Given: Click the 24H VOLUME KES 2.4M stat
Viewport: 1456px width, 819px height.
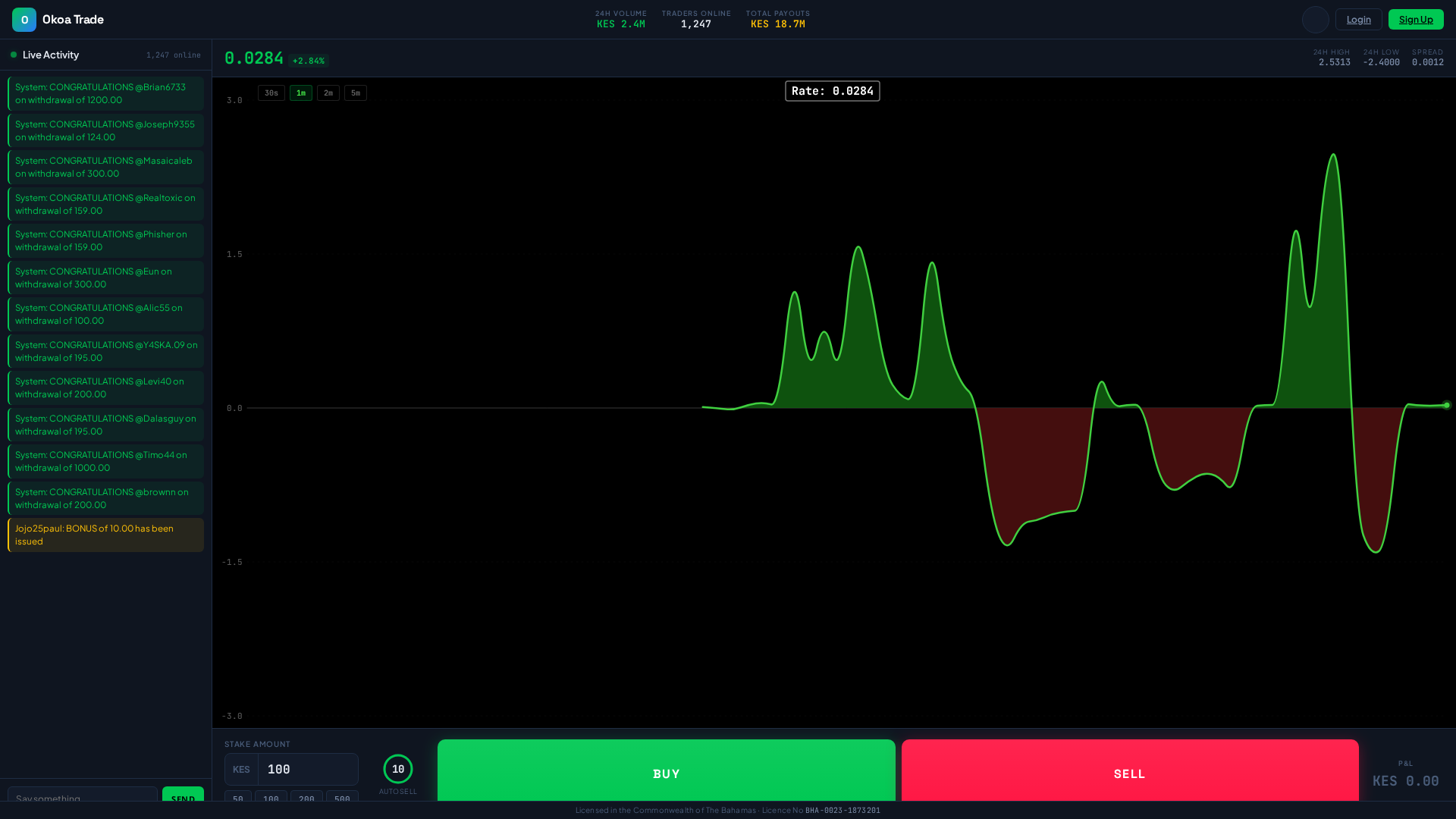Looking at the screenshot, I should 621,20.
